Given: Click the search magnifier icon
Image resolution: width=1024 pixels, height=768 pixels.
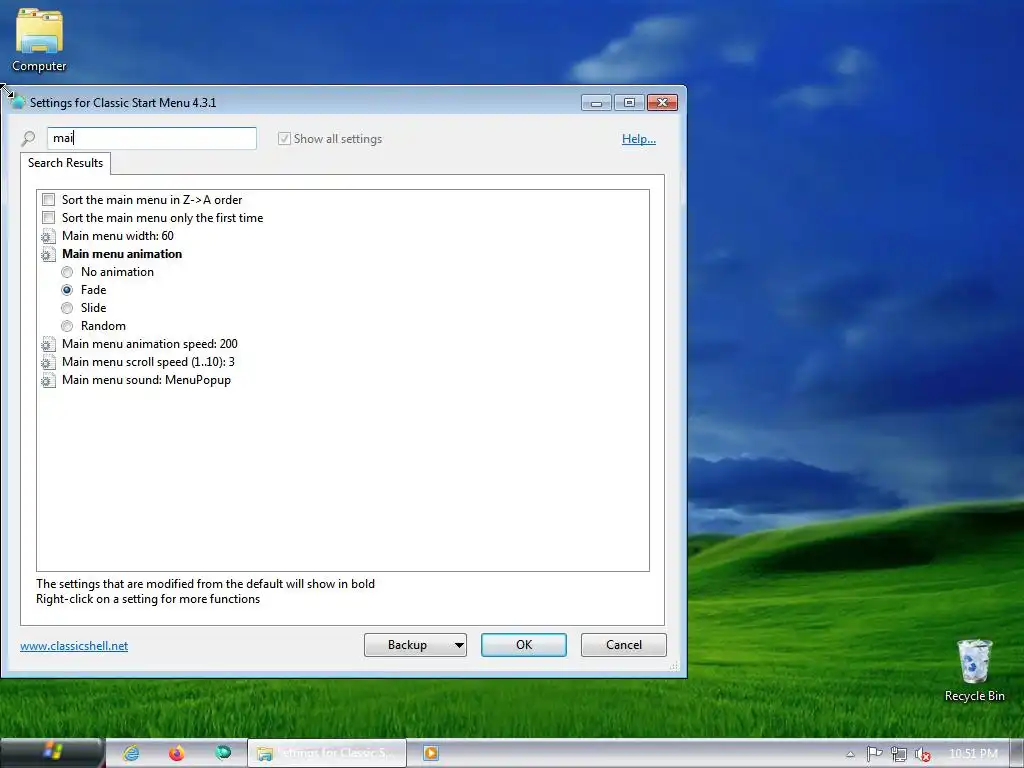Looking at the screenshot, I should pyautogui.click(x=28, y=138).
